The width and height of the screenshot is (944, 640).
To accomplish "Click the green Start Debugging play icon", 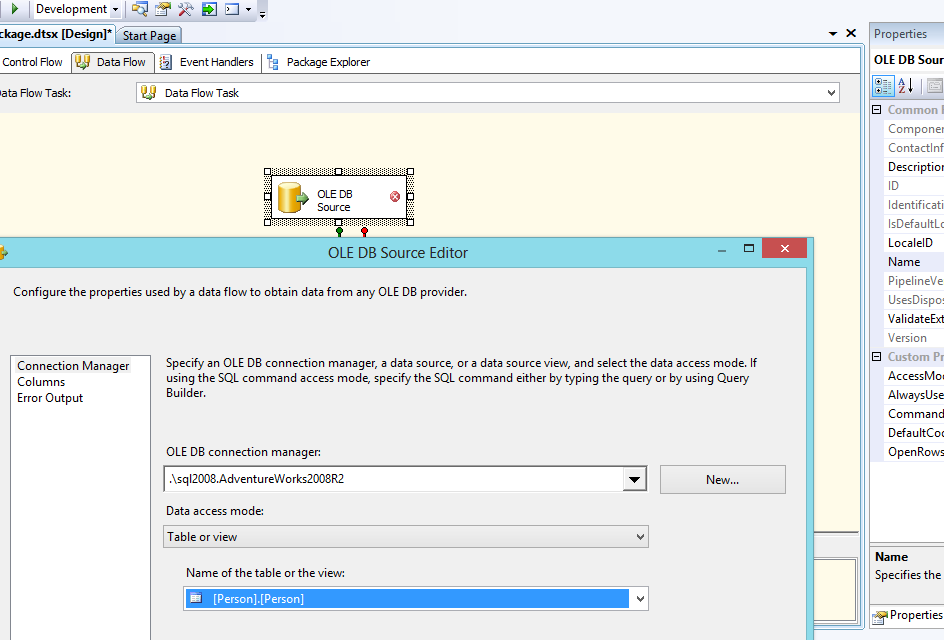I will pos(14,9).
